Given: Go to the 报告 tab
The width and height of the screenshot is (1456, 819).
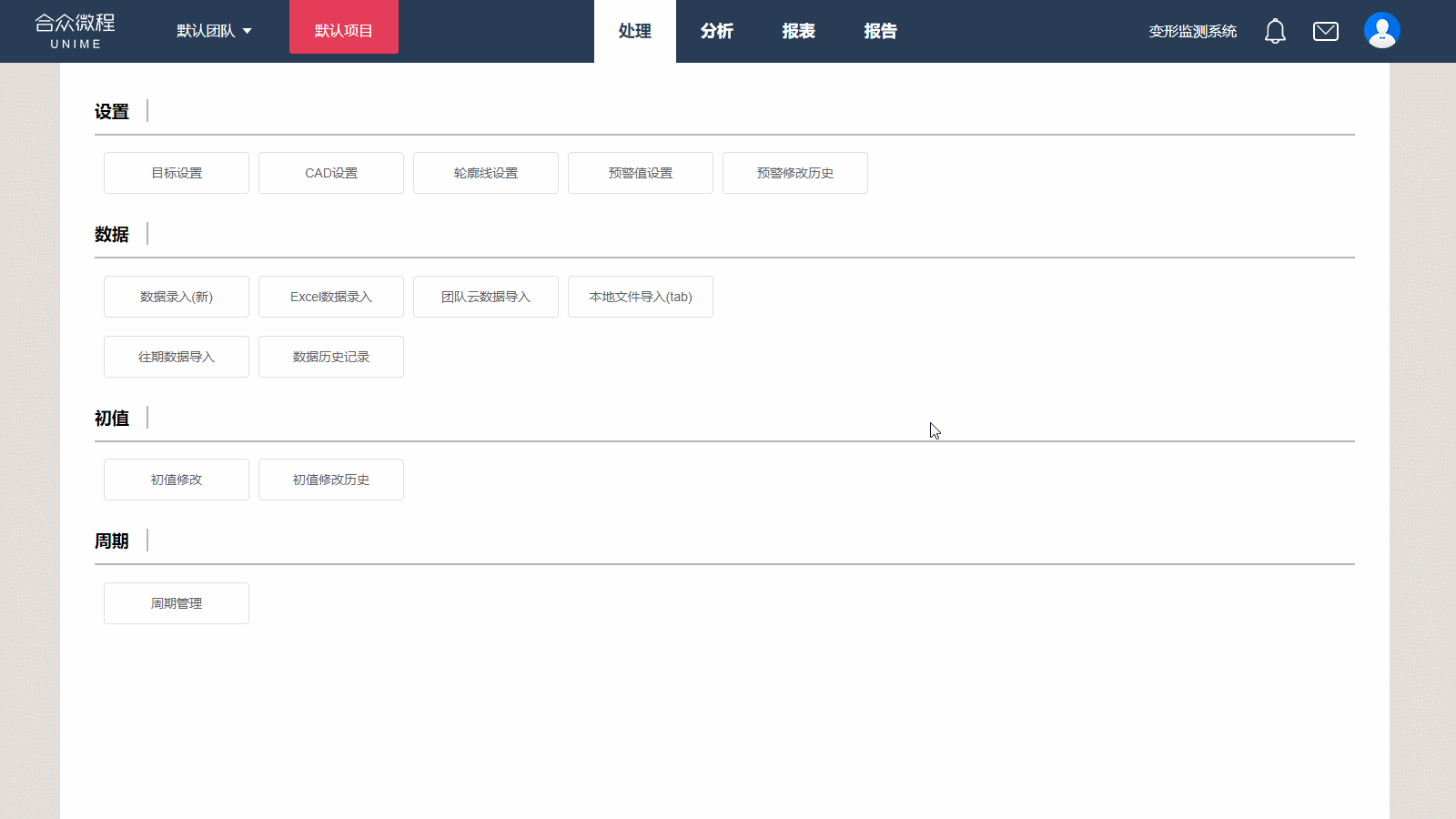Looking at the screenshot, I should coord(881,31).
